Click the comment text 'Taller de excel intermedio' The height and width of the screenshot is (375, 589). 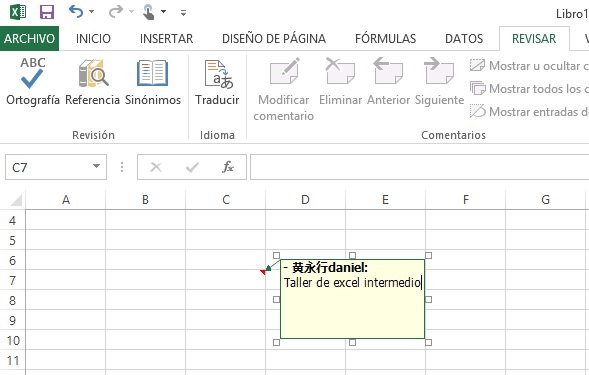(352, 283)
